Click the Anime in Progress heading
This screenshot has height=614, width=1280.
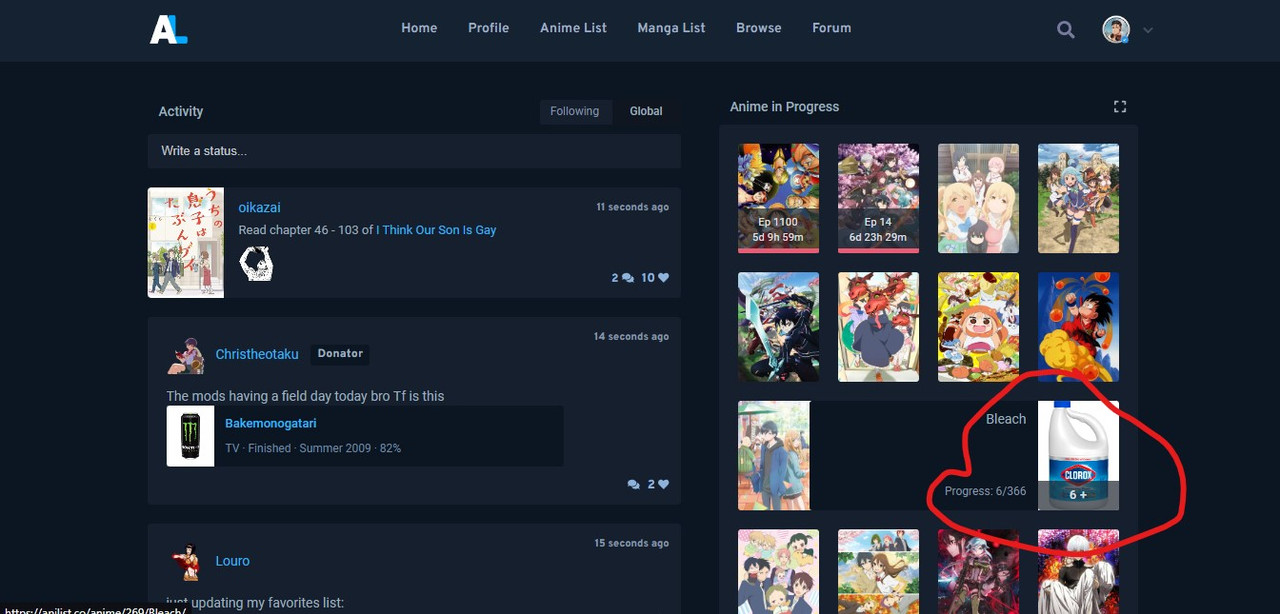tap(784, 106)
